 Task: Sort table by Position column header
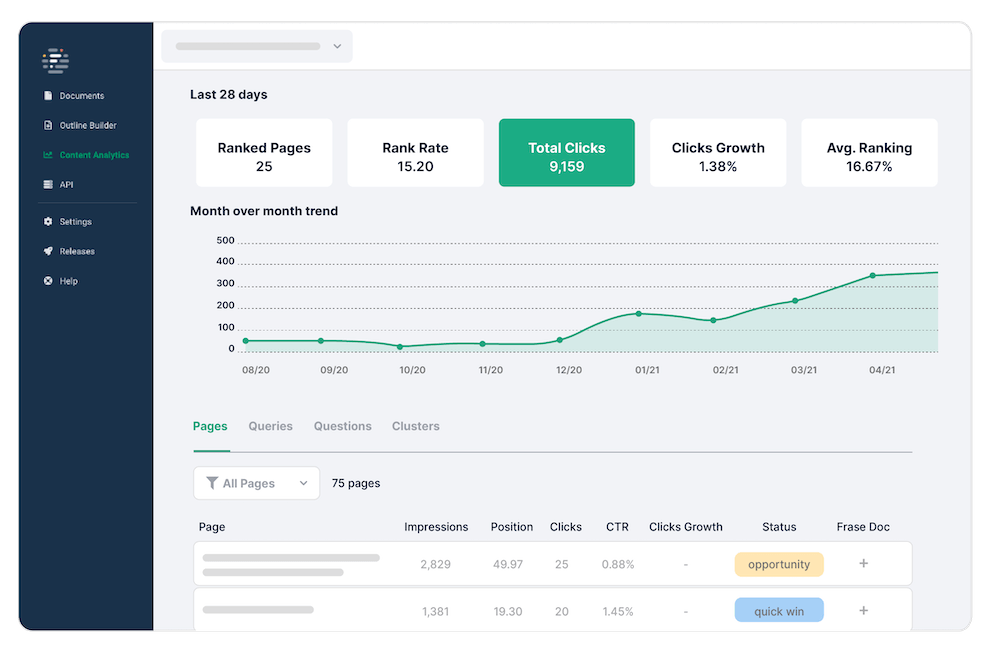pyautogui.click(x=511, y=527)
